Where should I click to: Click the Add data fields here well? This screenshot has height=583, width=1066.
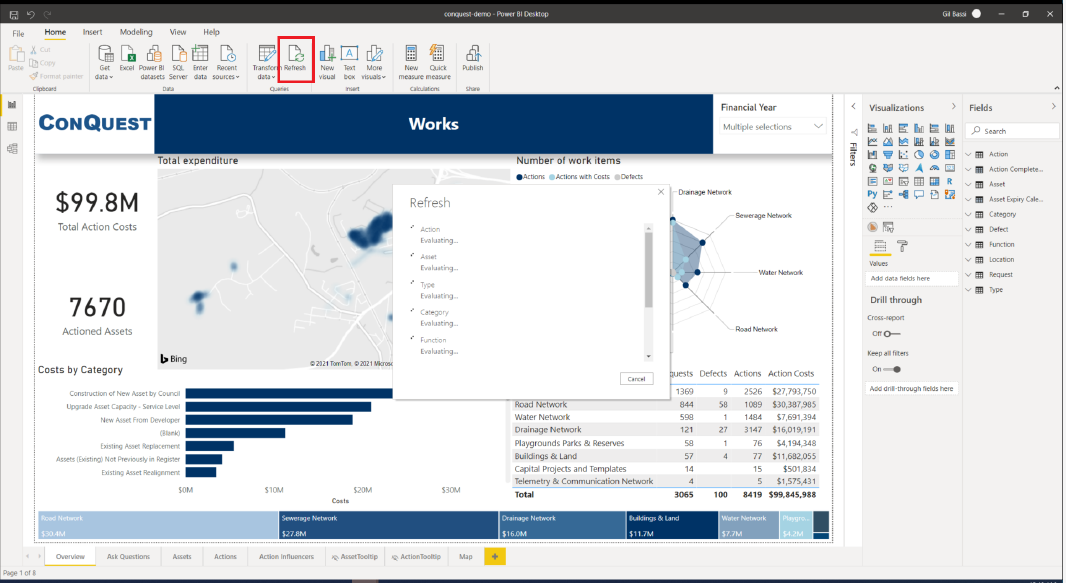(x=911, y=279)
